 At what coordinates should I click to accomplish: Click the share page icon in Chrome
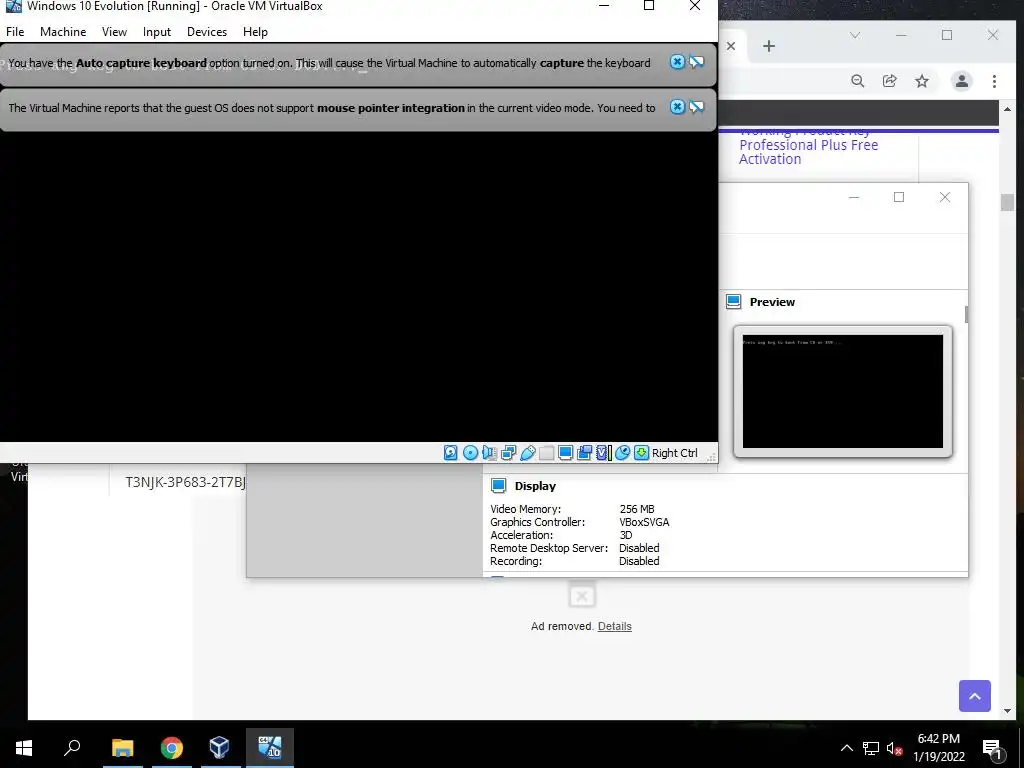click(889, 81)
